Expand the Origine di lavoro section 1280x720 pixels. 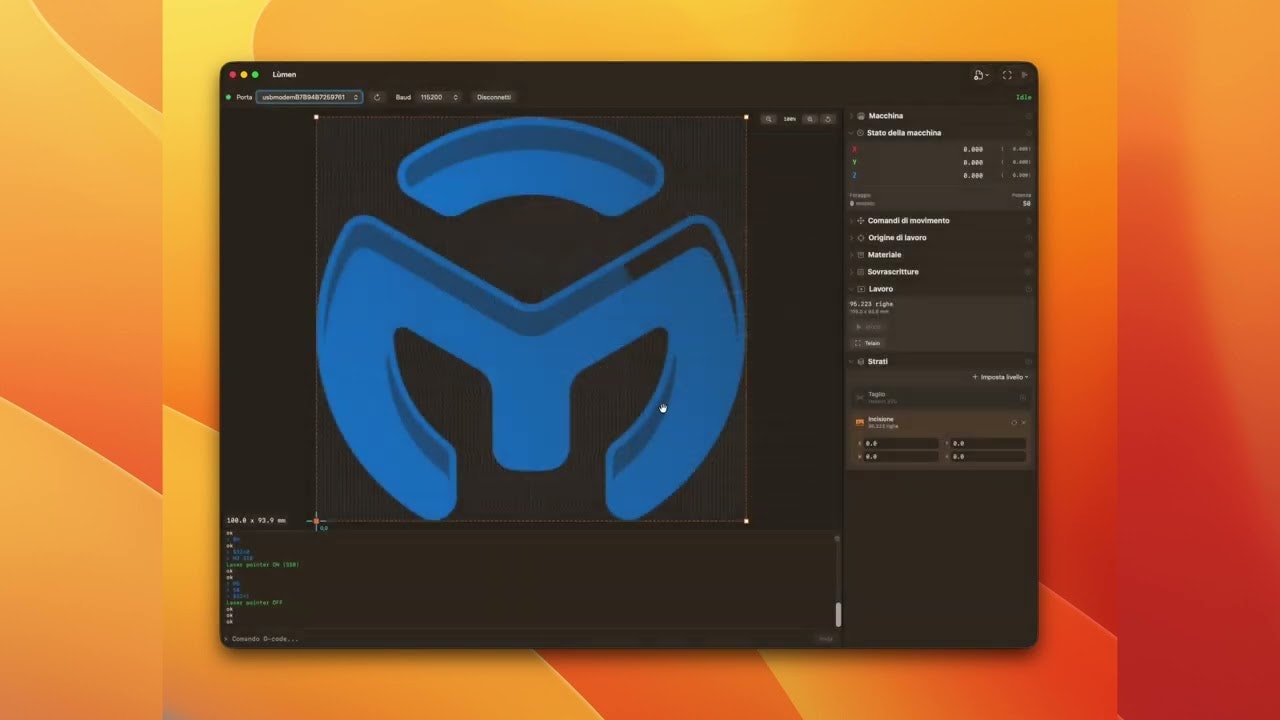click(851, 238)
